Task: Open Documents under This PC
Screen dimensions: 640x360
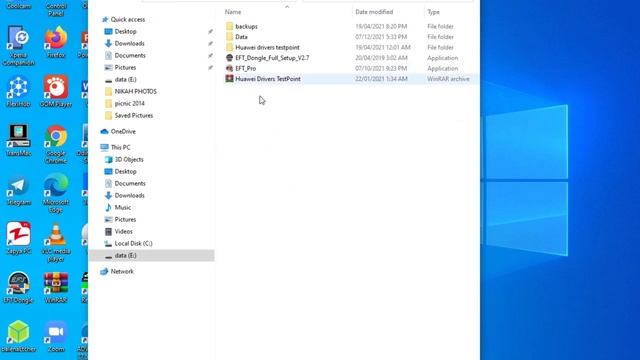Action: point(130,183)
